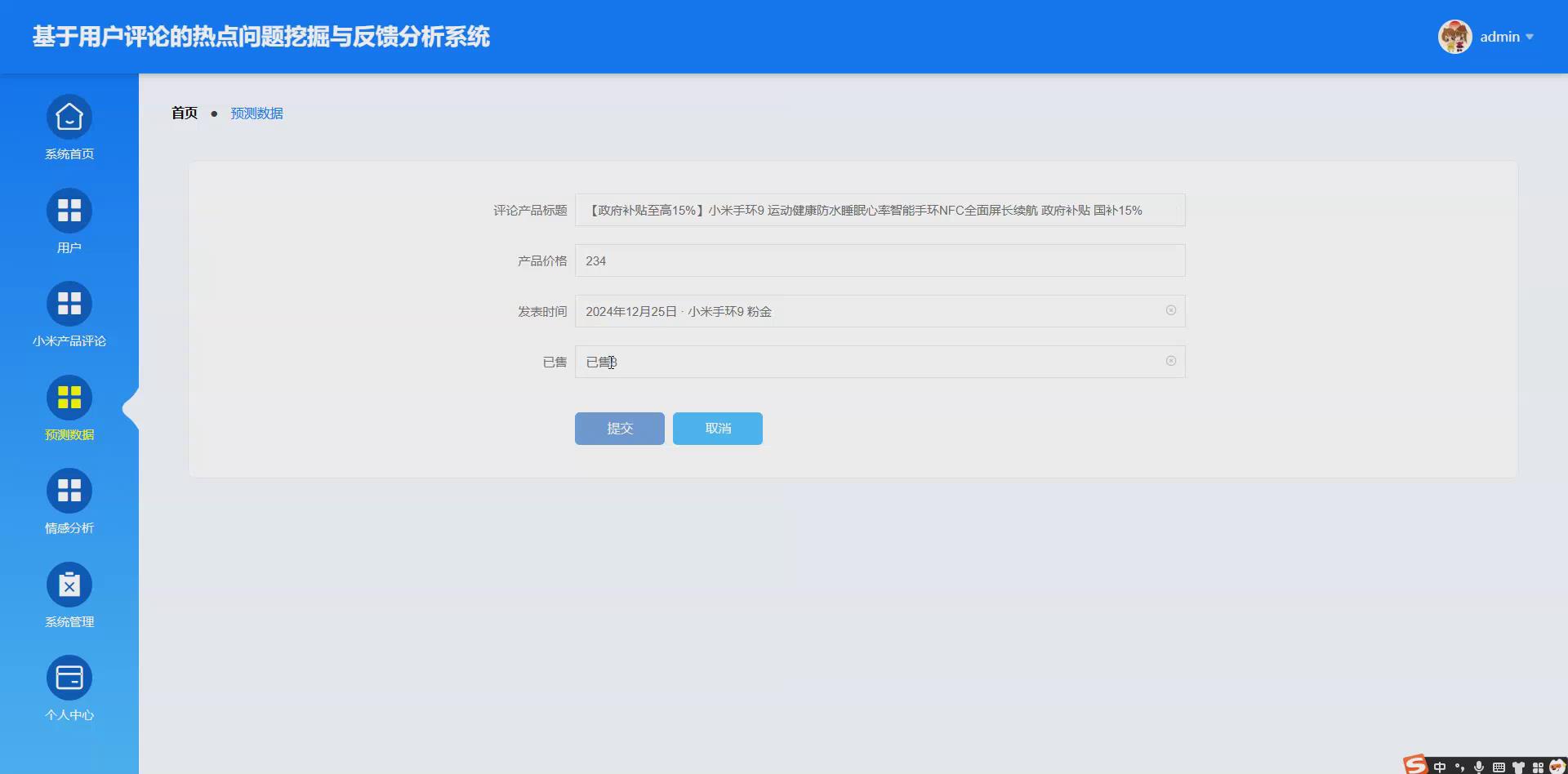Click the 产品价格 input showing 234
Image resolution: width=1568 pixels, height=774 pixels.
coord(880,260)
